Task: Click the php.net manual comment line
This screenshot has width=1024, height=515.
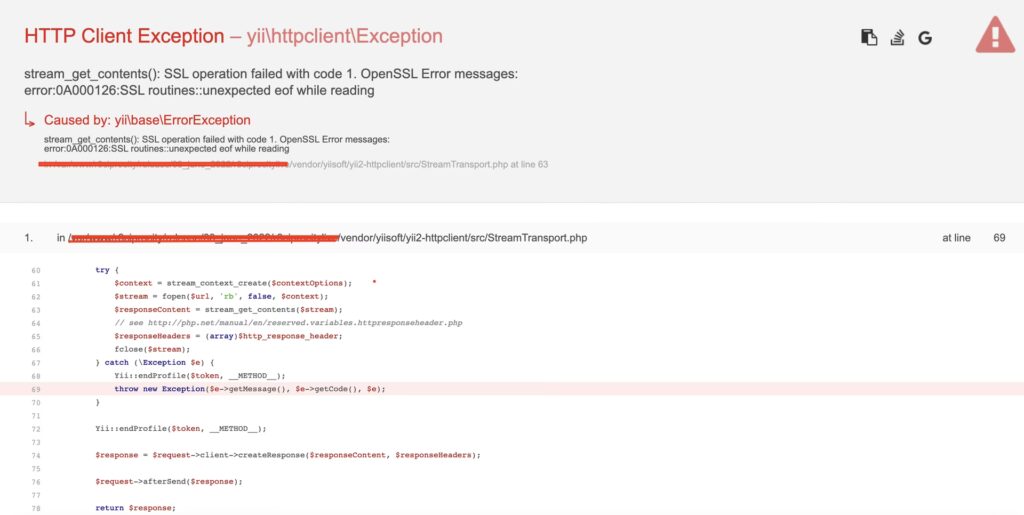Action: tap(288, 323)
